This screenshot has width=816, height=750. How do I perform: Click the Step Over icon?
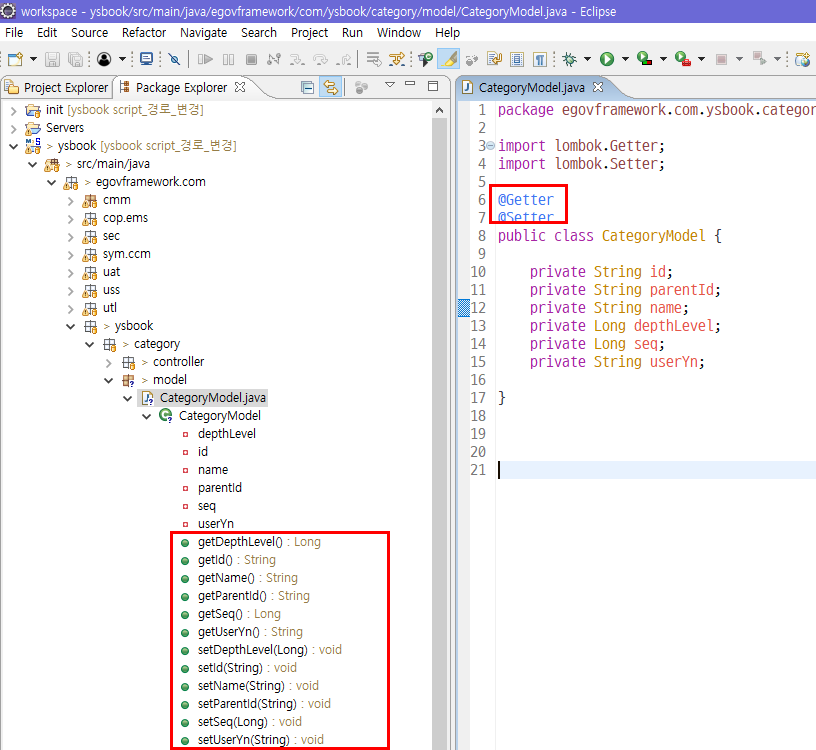(x=320, y=59)
